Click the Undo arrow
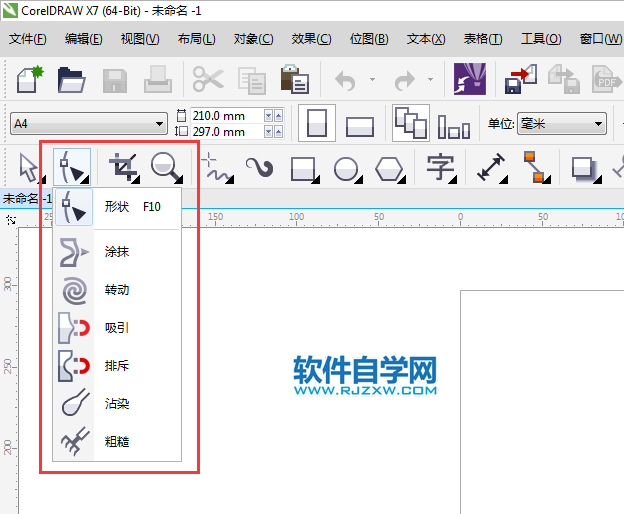 [x=345, y=81]
